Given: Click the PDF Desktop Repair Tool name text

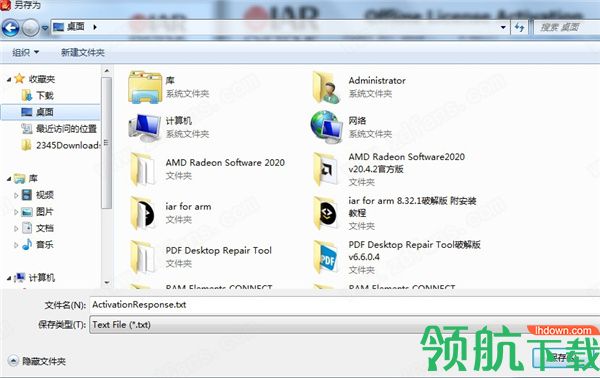Looking at the screenshot, I should pos(218,251).
